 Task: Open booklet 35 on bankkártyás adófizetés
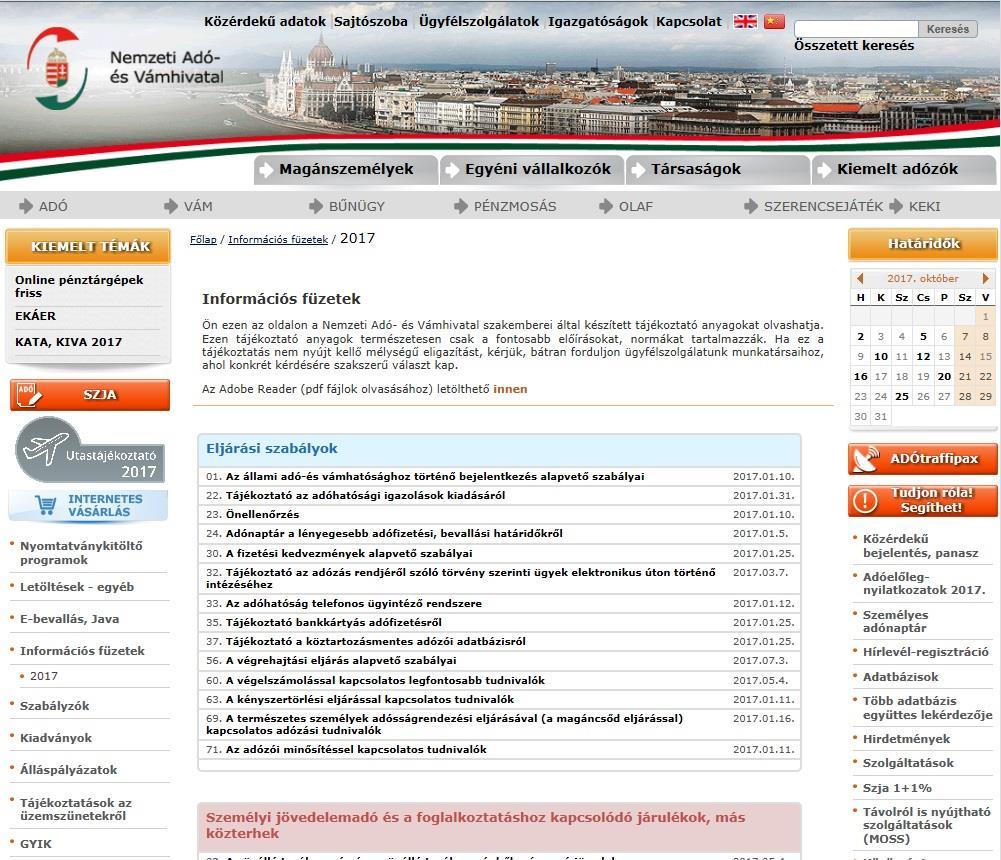click(x=334, y=622)
